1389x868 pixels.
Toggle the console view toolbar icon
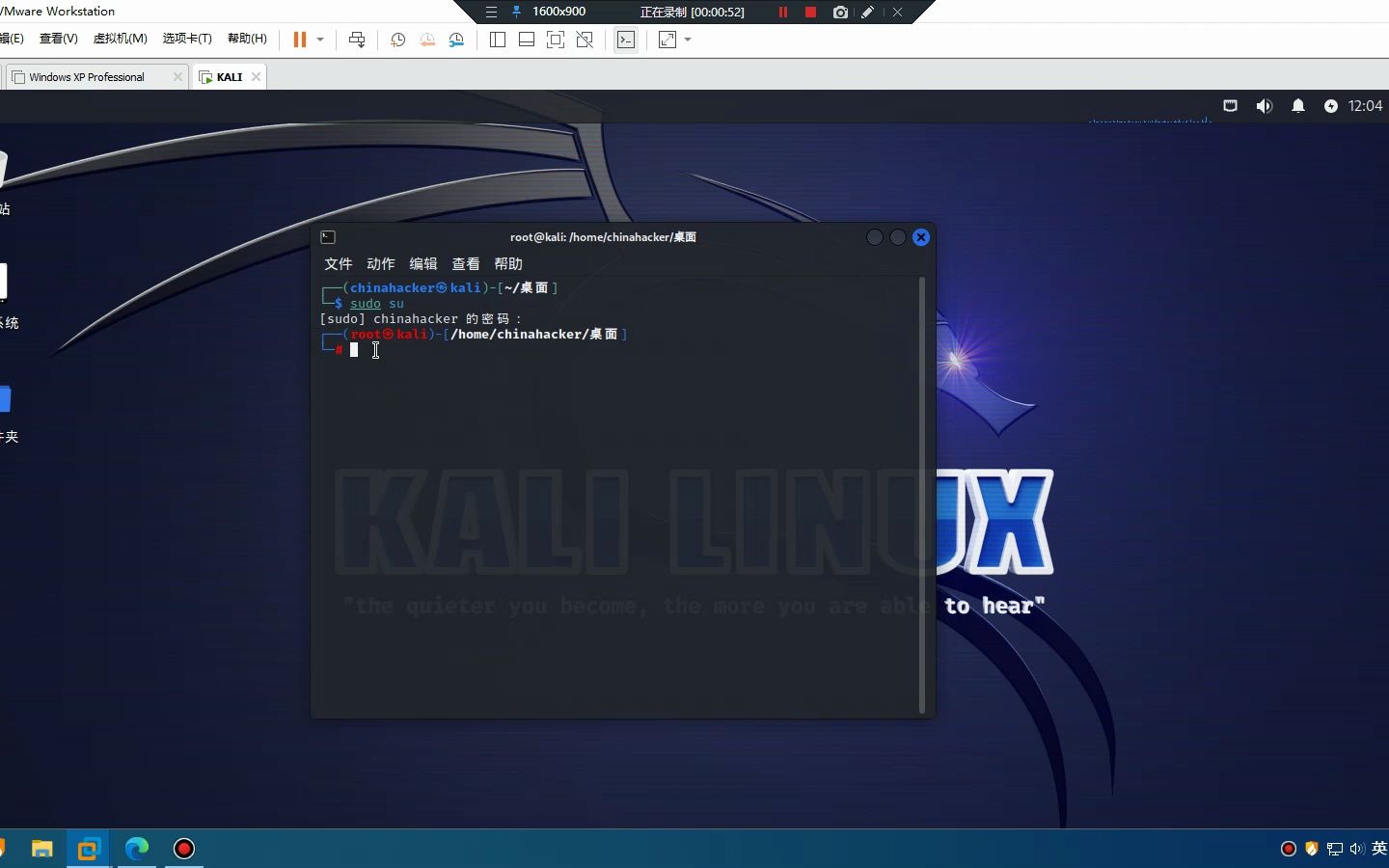click(626, 40)
